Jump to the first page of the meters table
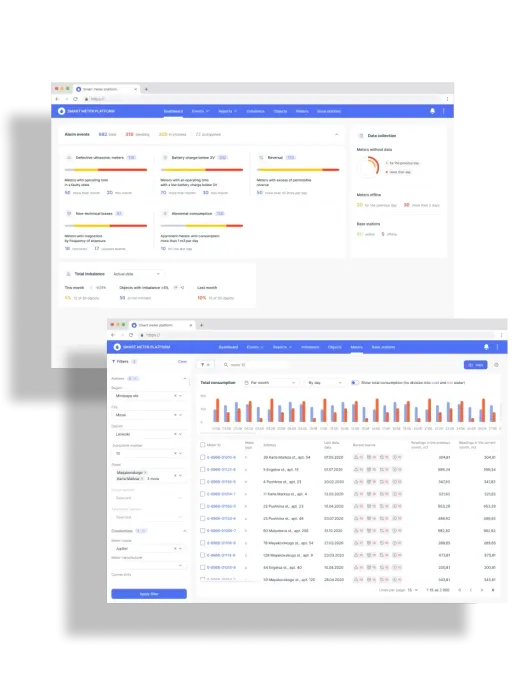This screenshot has height=700, width=527. point(459,590)
